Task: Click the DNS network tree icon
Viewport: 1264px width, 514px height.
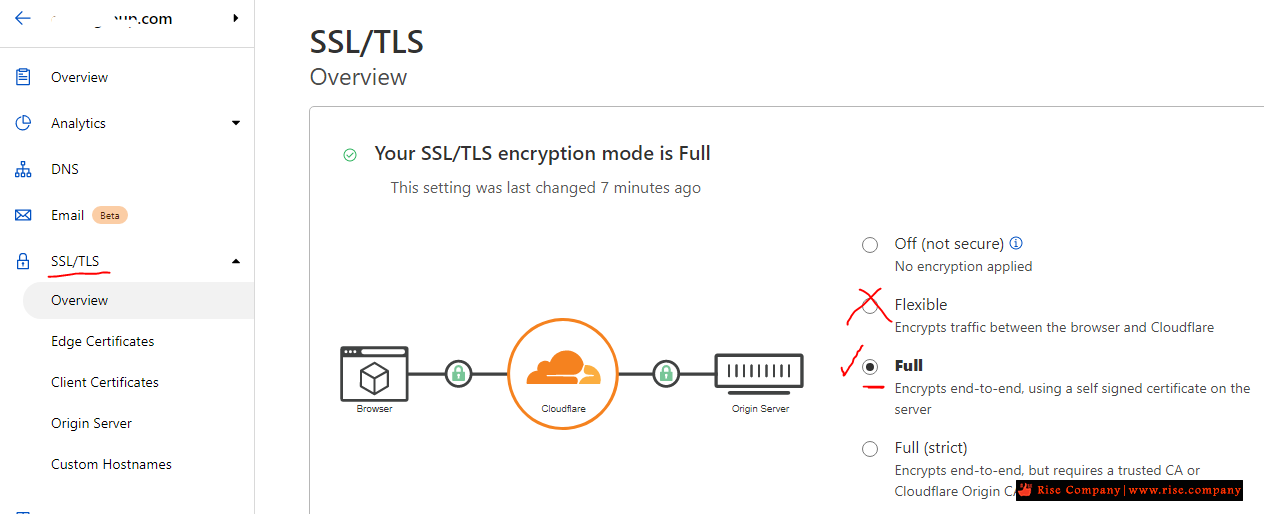Action: pyautogui.click(x=23, y=169)
